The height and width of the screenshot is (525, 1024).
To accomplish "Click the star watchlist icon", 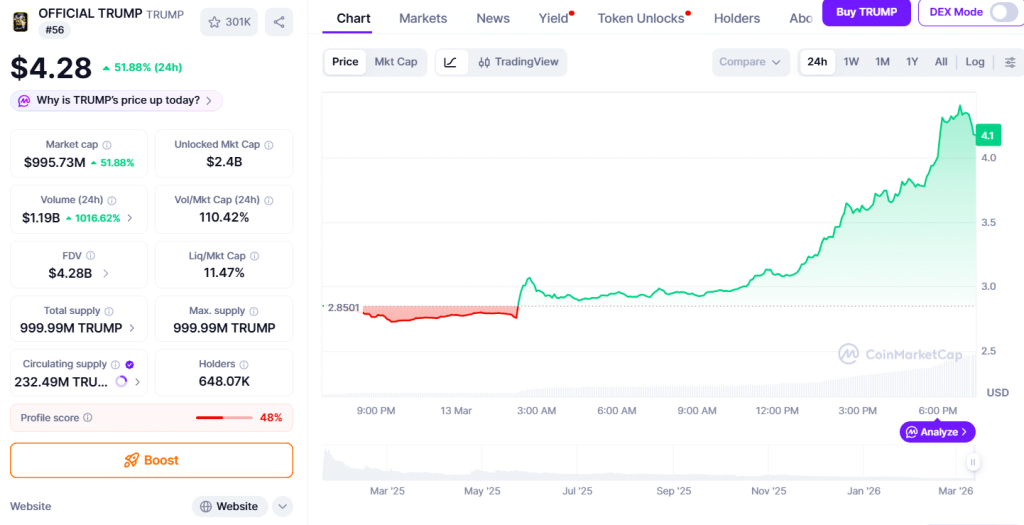I will click(x=214, y=22).
